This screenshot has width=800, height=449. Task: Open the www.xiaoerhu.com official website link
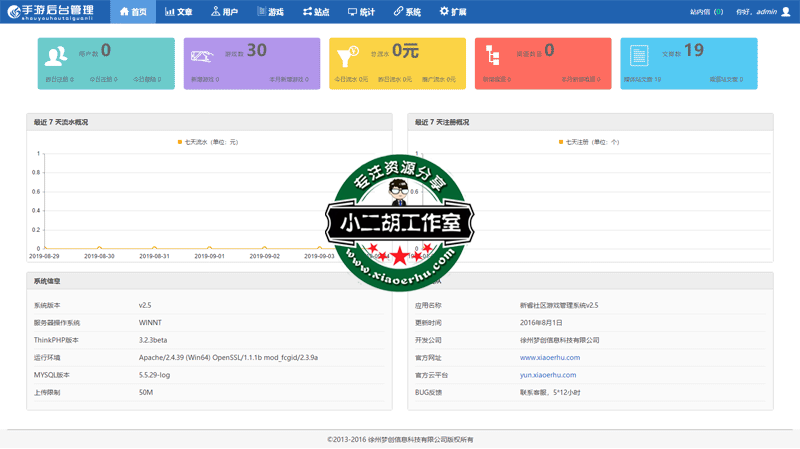coord(549,357)
